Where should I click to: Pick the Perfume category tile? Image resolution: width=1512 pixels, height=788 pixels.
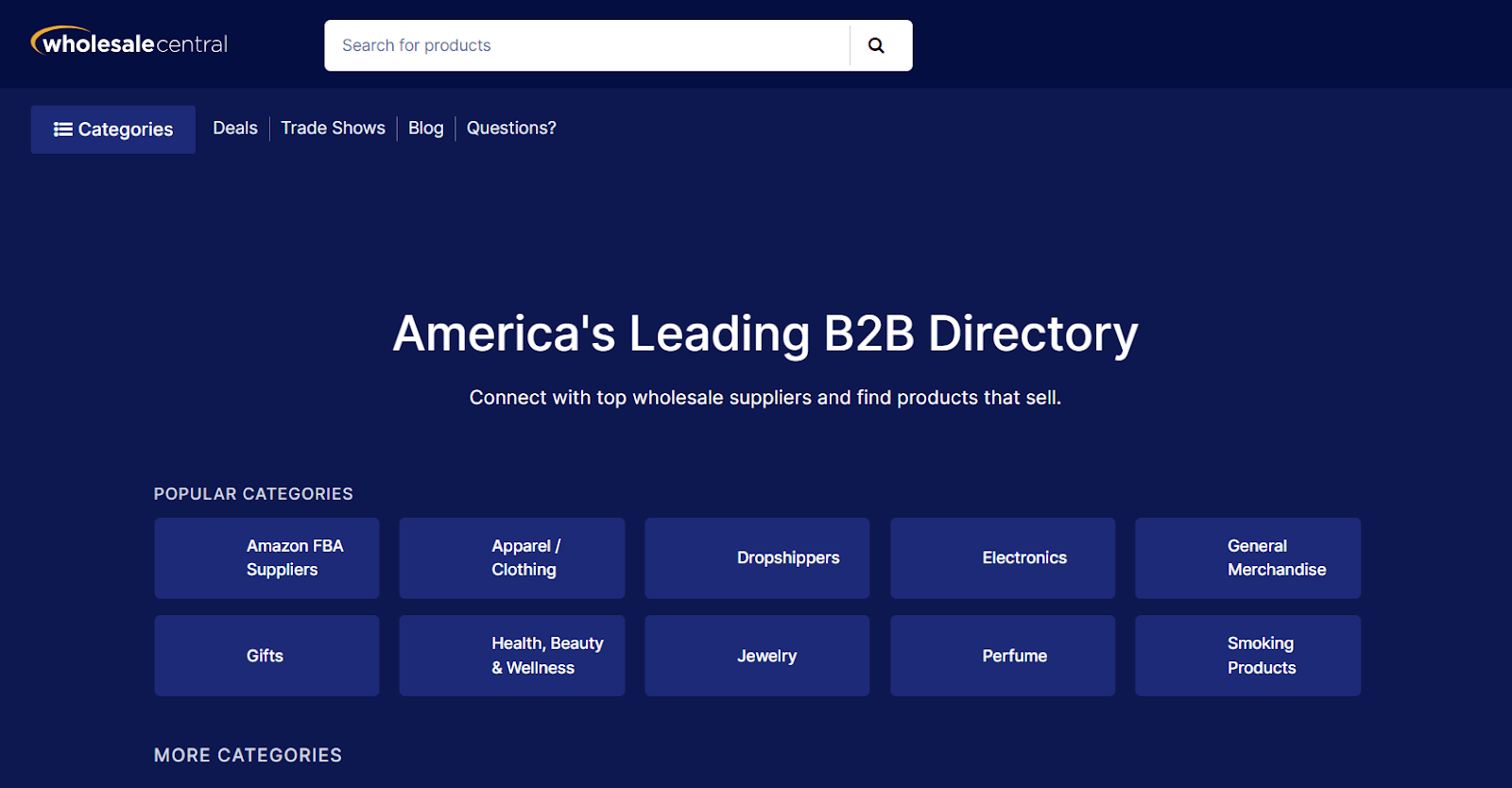click(x=1003, y=656)
